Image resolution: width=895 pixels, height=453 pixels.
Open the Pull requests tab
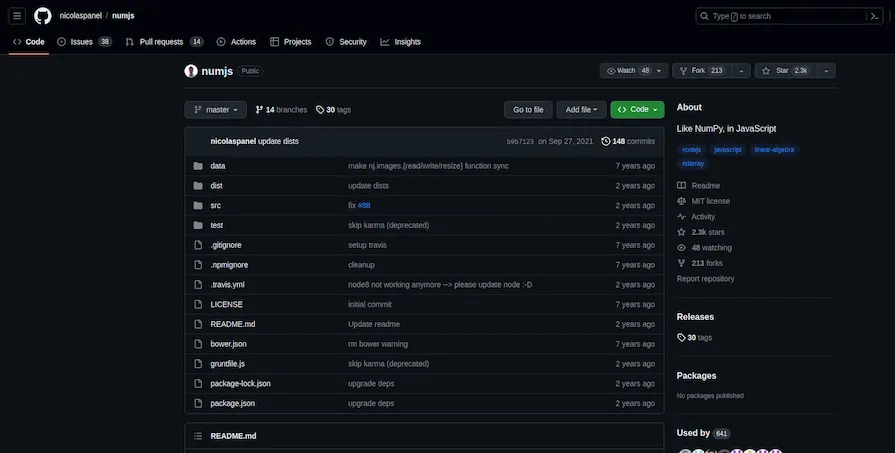coord(162,42)
